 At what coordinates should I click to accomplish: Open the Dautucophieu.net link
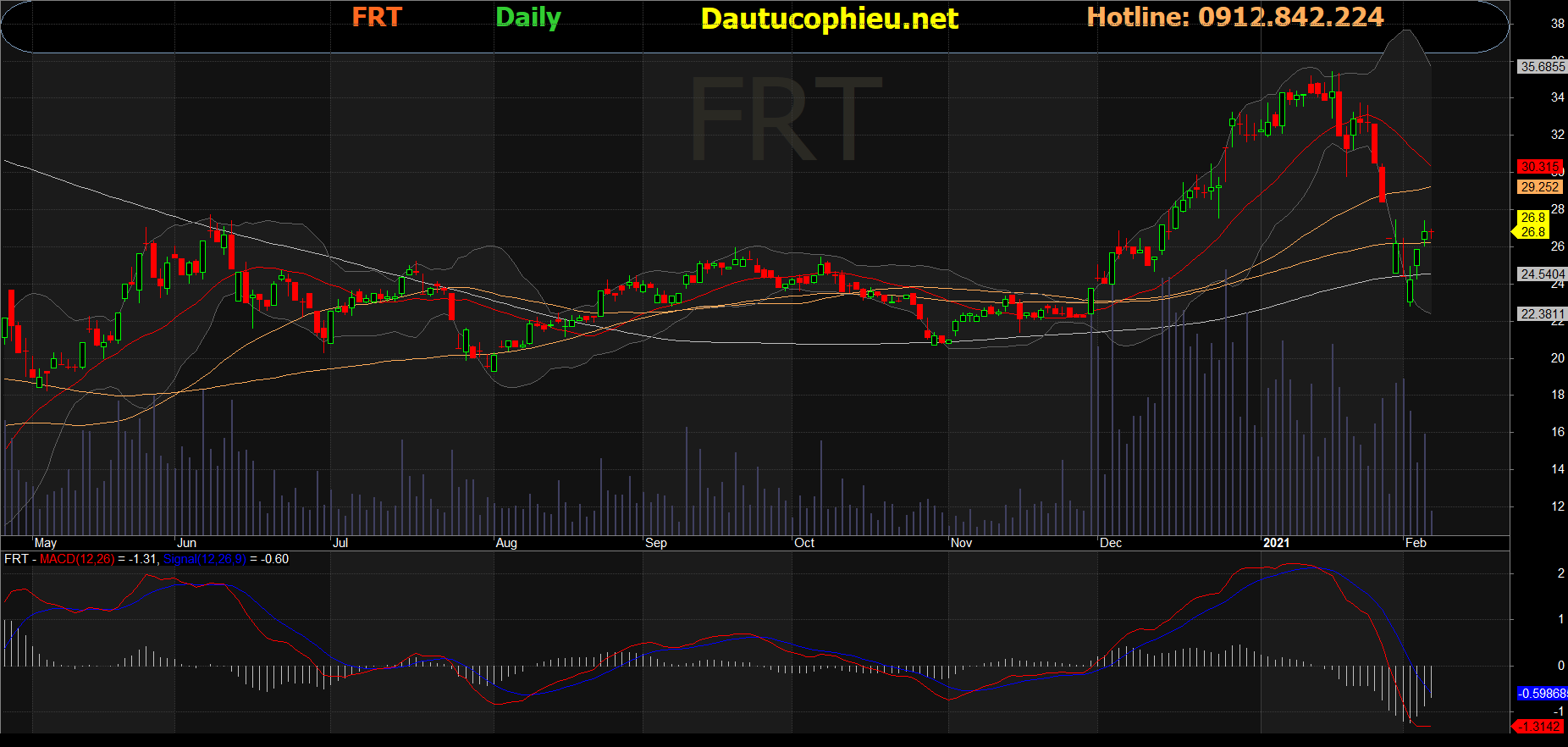(829, 19)
